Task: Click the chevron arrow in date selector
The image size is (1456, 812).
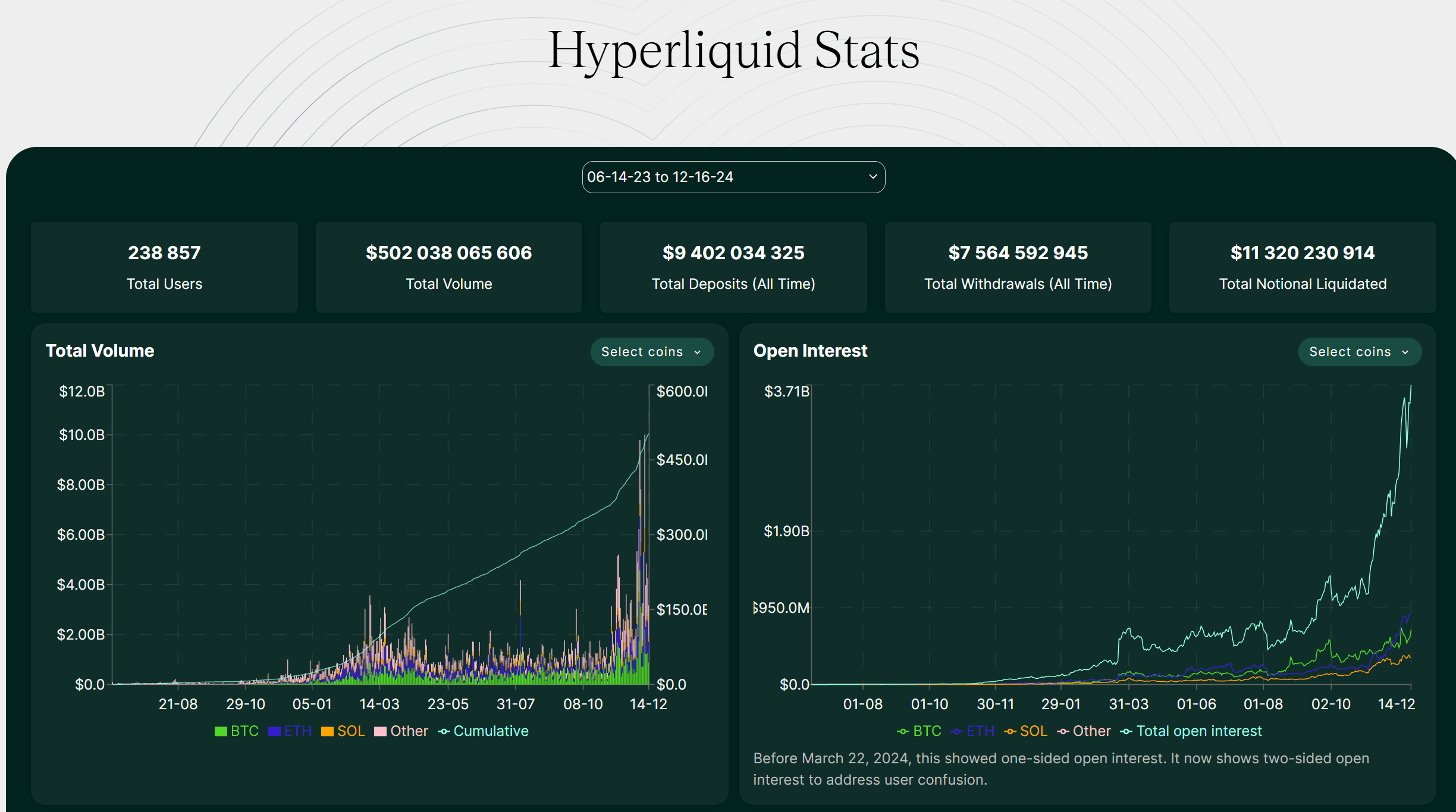Action: point(873,177)
